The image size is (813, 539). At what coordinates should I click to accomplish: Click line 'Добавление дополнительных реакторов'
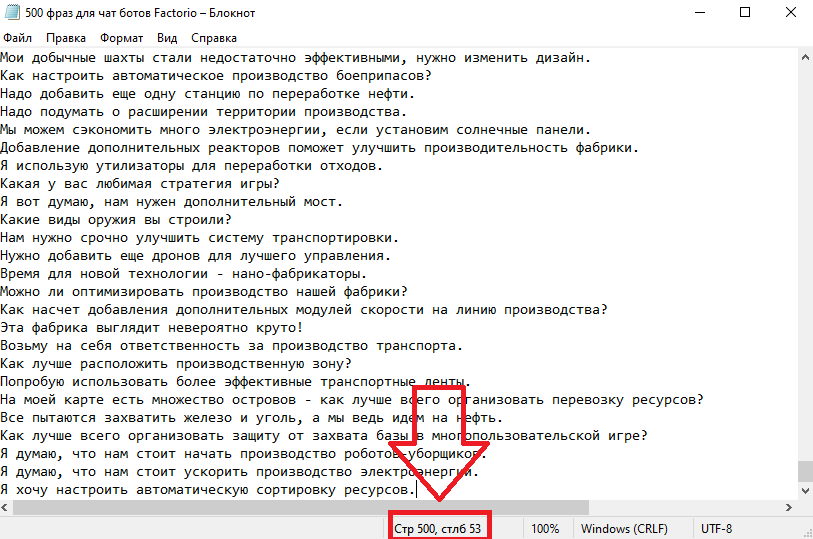tap(319, 148)
